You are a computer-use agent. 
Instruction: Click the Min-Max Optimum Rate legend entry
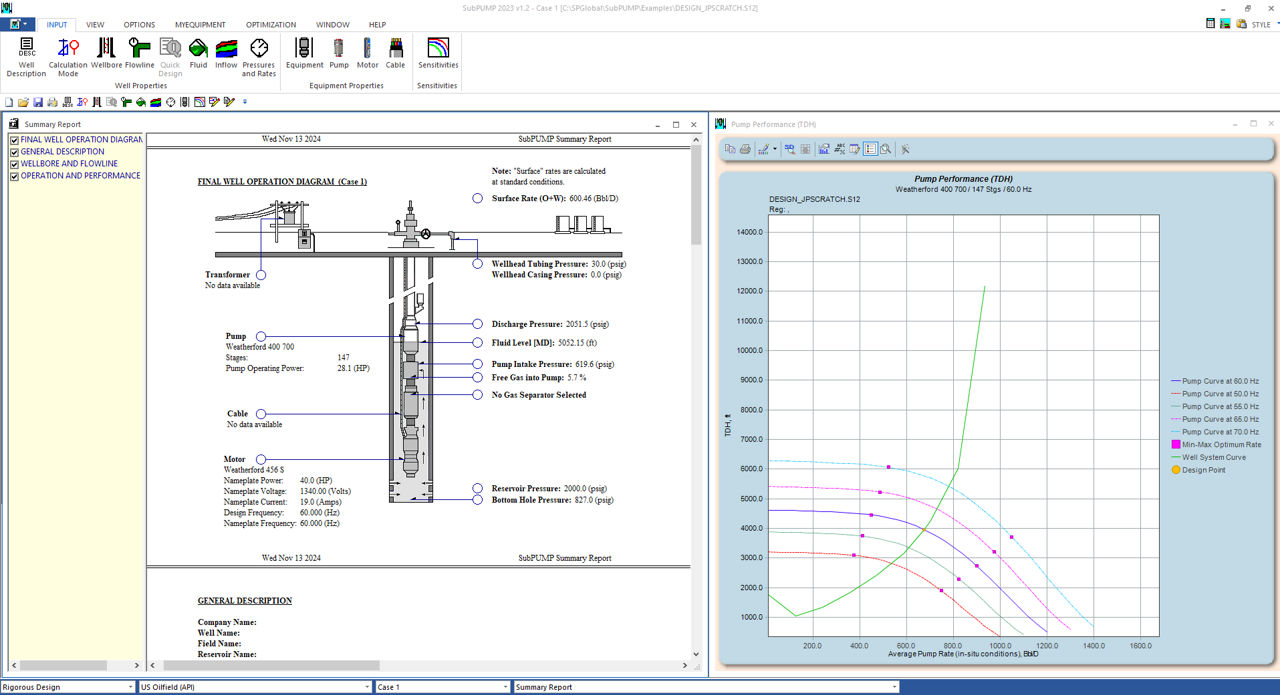(x=1216, y=444)
